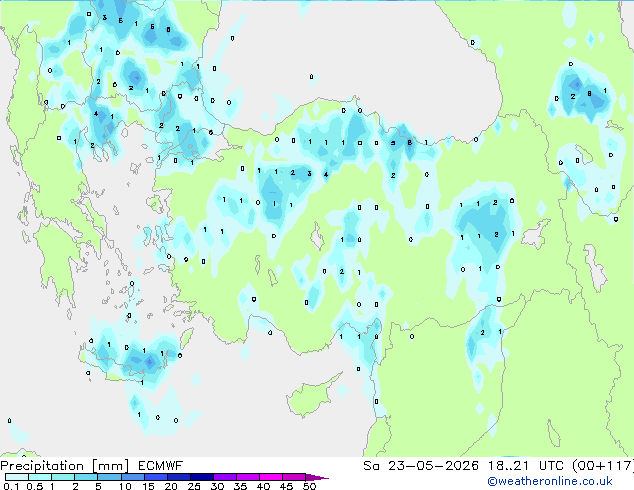Click the 20–25 mm legend swatch
Screen dimensions: 634x490
point(178,477)
